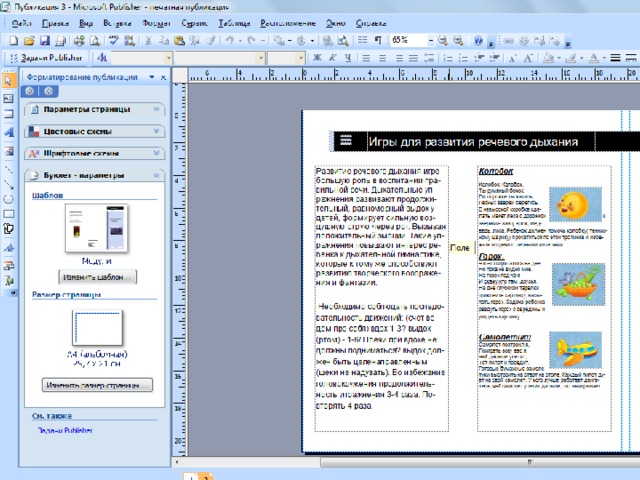Click the Изменить размер страницы button
640x480 pixels.
95,384
